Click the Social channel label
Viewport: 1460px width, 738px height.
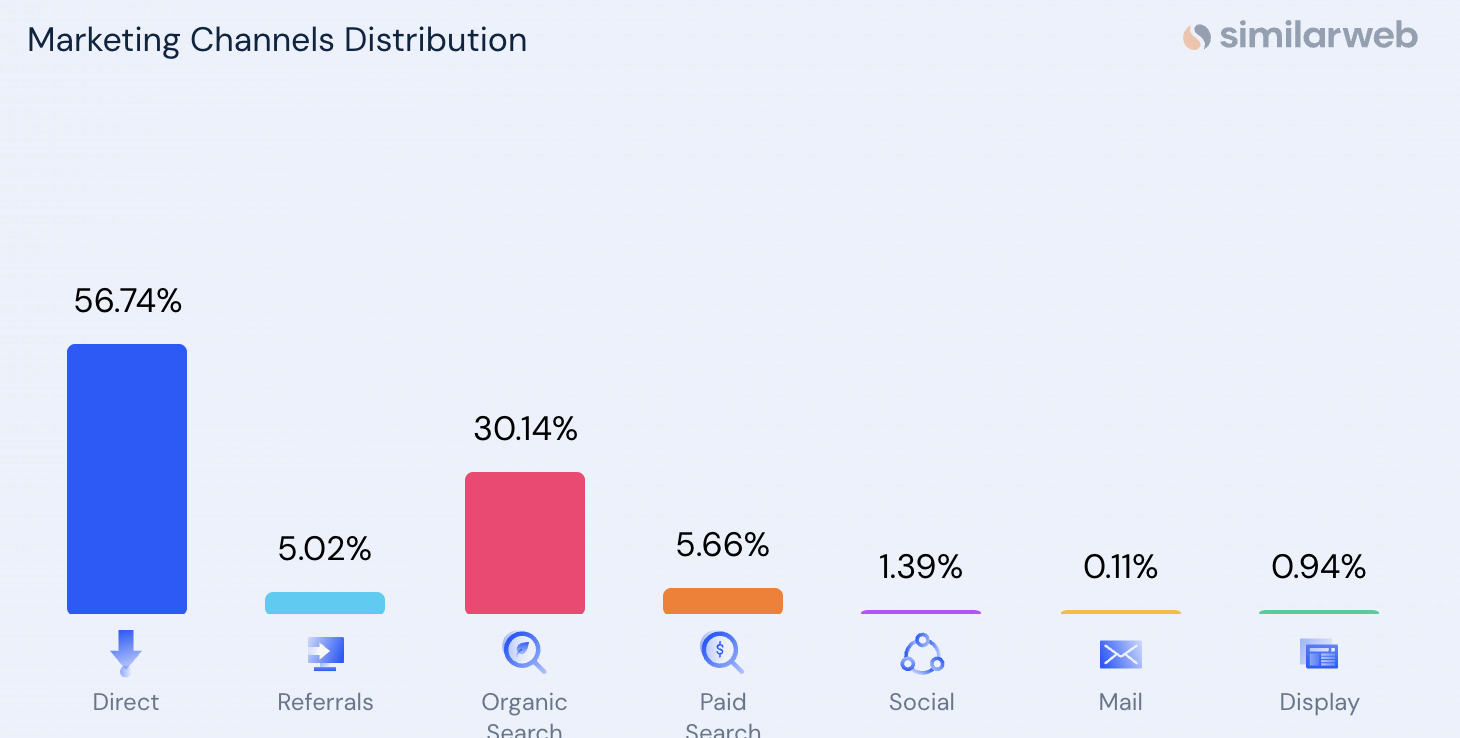pos(922,702)
